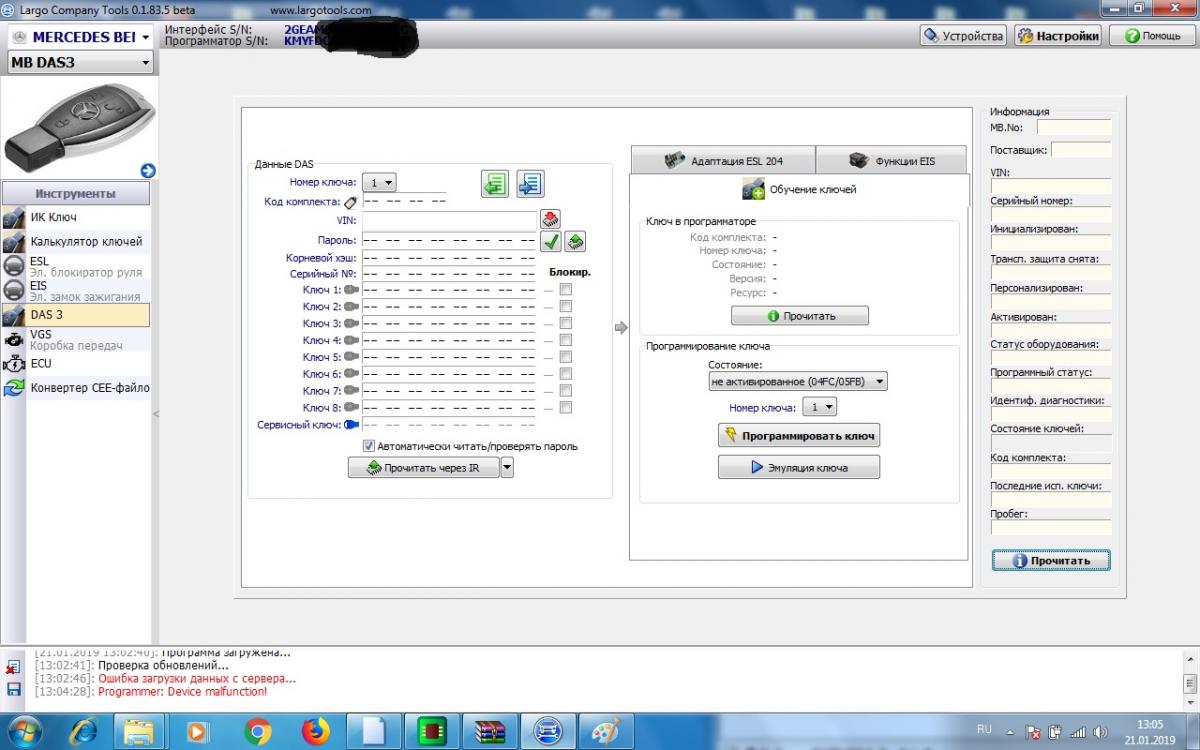Click the green load-file icon in Данные DAS
This screenshot has width=1200, height=750.
click(495, 184)
